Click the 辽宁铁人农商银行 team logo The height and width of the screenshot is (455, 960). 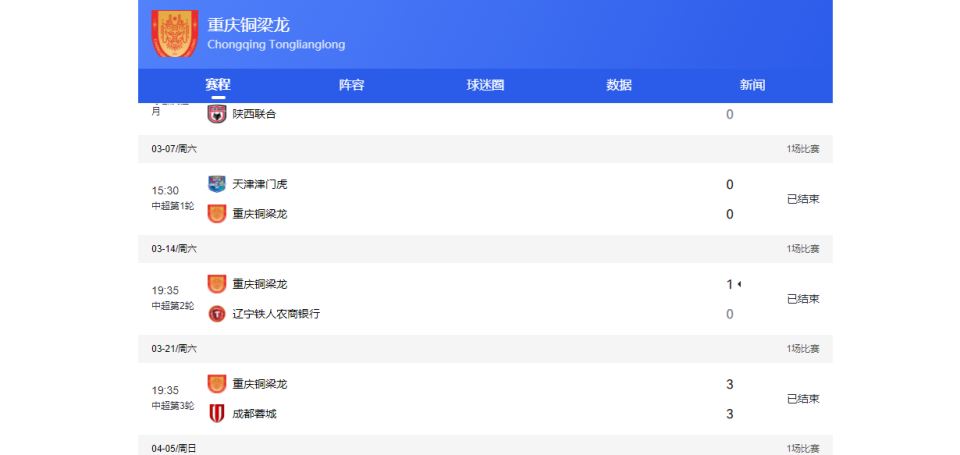point(217,314)
